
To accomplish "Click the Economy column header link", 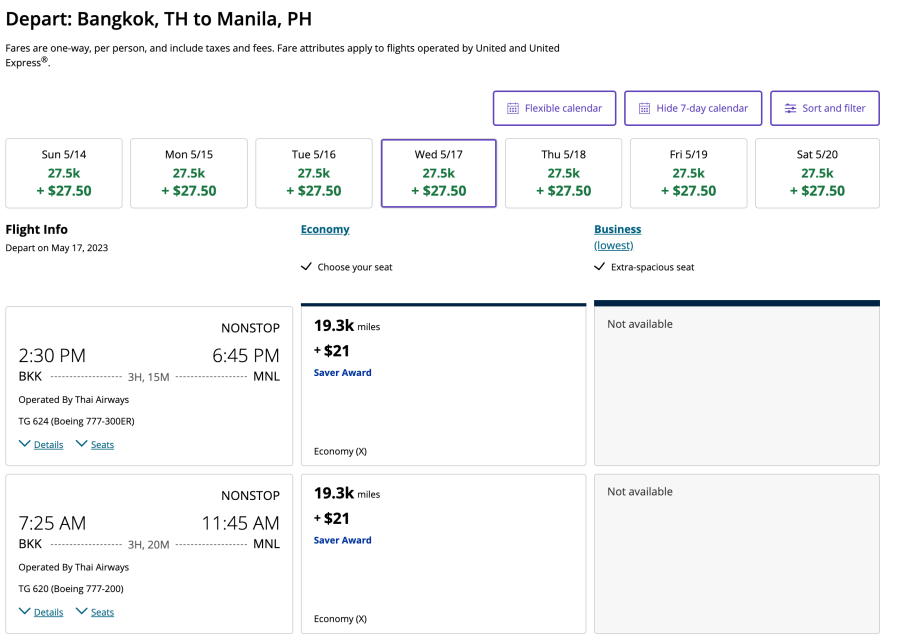I will (325, 229).
